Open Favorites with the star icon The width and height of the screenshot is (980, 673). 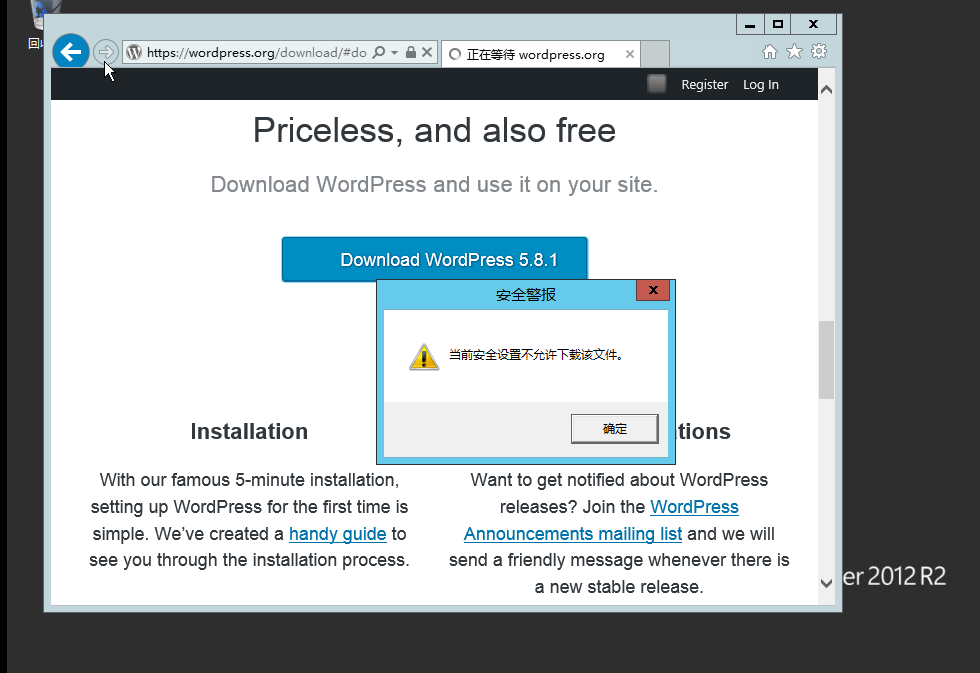click(x=794, y=49)
